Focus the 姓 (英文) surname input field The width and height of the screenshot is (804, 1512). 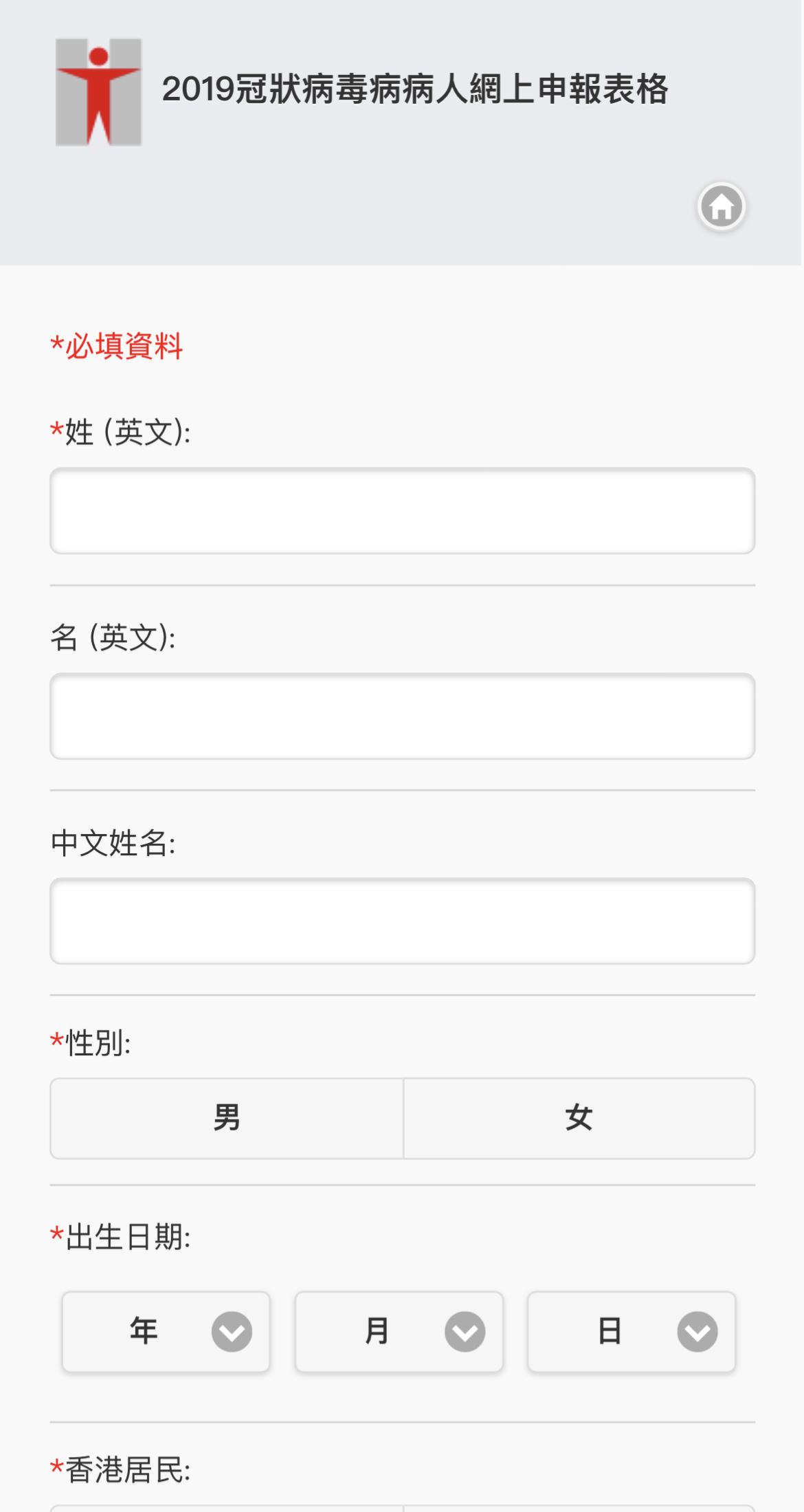402,511
